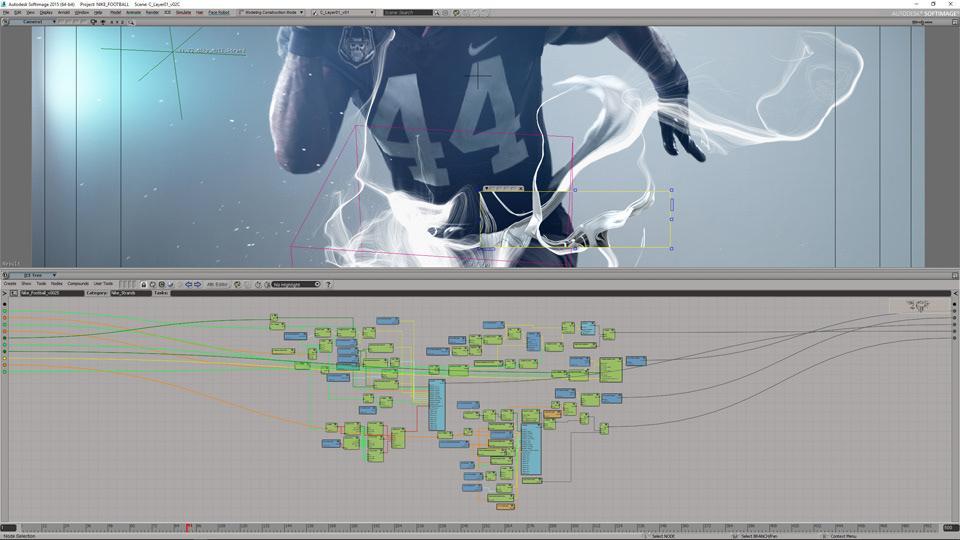This screenshot has height=540, width=960.
Task: Click the viewport zoom magnifier icon
Action: [x=131, y=22]
